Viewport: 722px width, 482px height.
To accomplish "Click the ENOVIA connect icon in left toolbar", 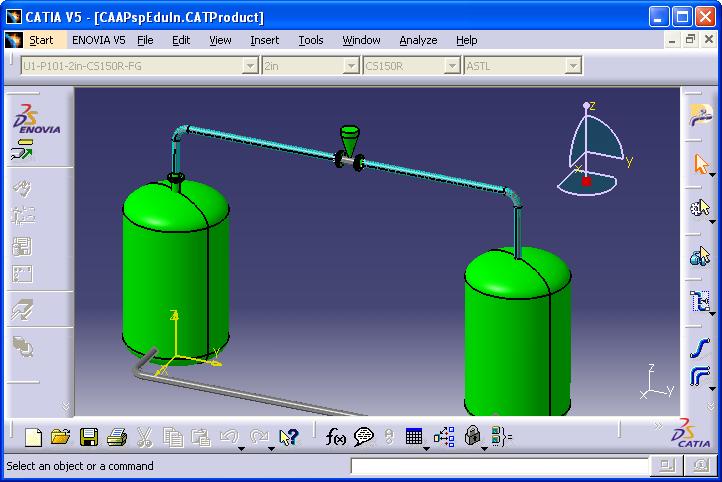I will pos(22,153).
